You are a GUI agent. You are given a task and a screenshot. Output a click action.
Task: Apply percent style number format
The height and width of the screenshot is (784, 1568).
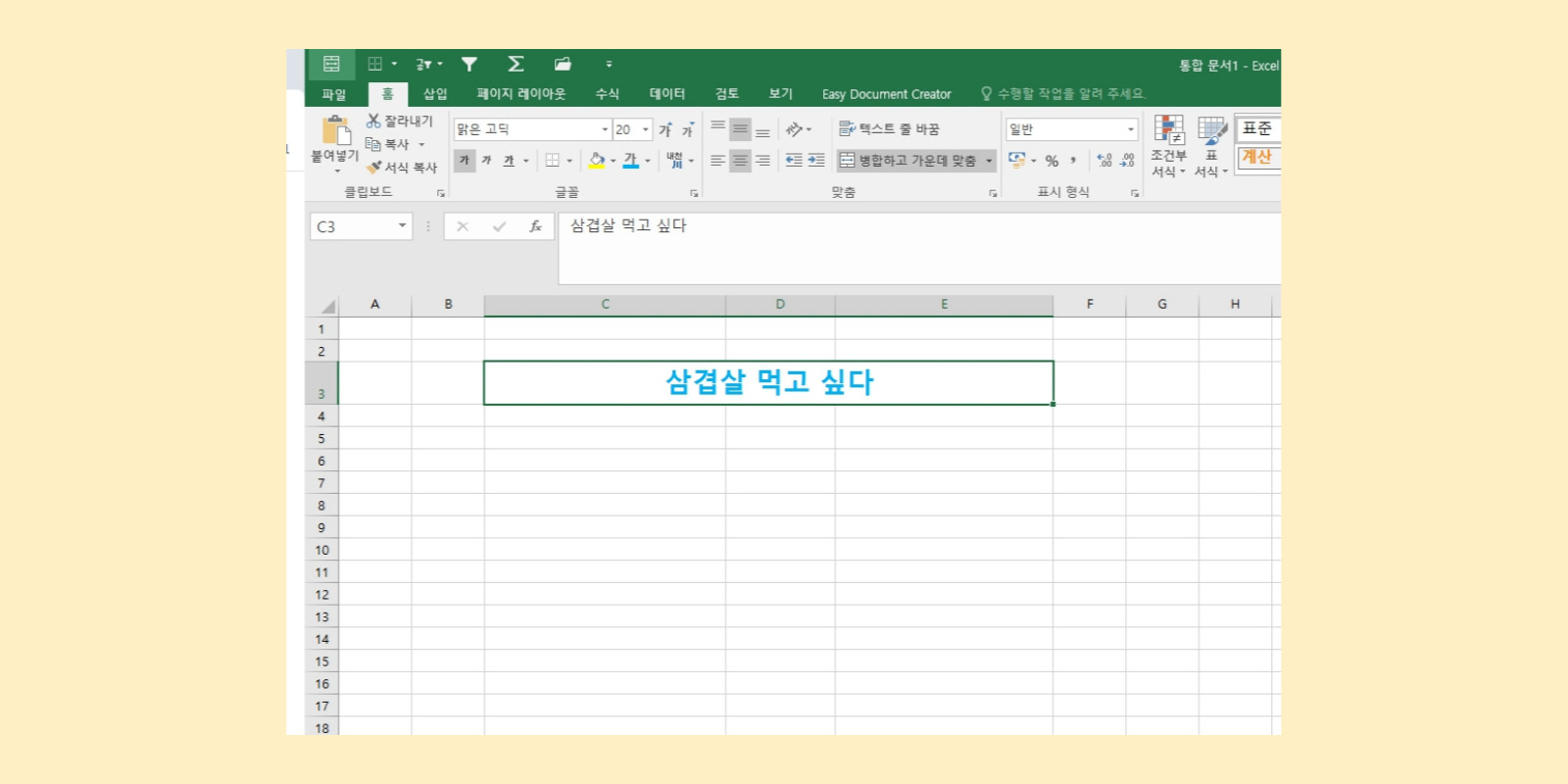[1052, 161]
